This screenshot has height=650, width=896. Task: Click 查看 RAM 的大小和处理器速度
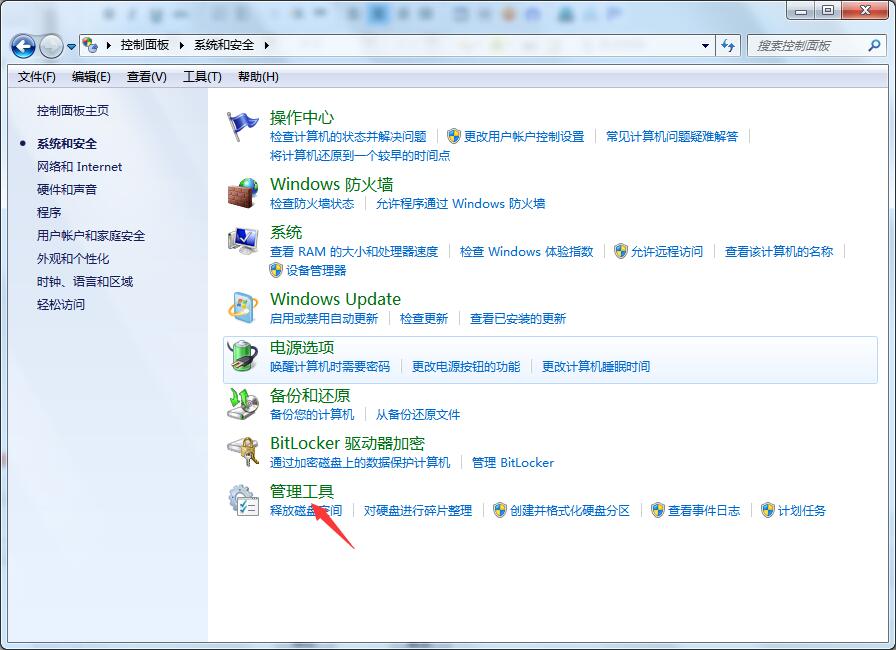click(354, 251)
